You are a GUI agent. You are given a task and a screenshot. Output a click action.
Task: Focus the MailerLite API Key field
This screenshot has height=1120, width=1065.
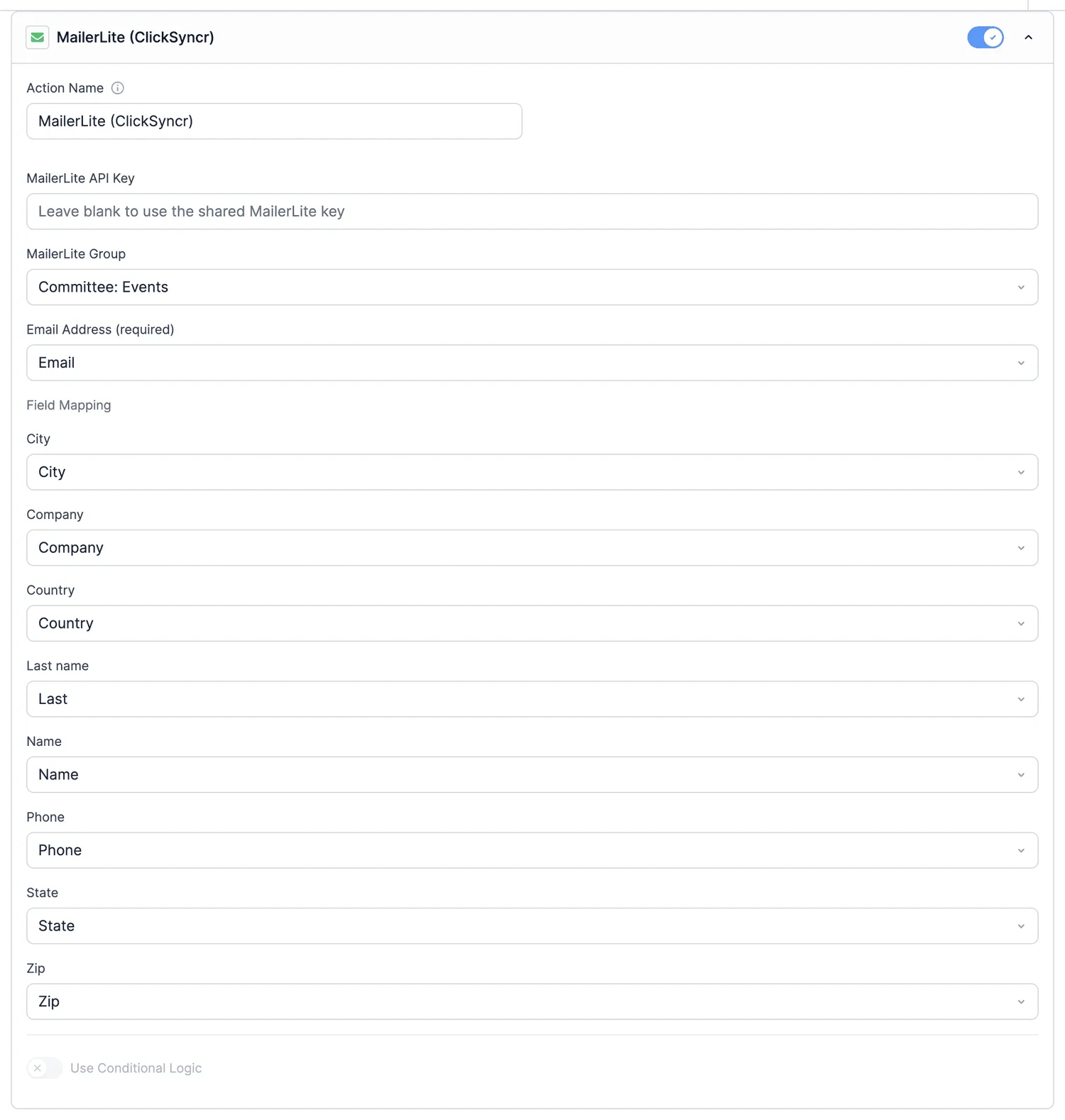[532, 212]
